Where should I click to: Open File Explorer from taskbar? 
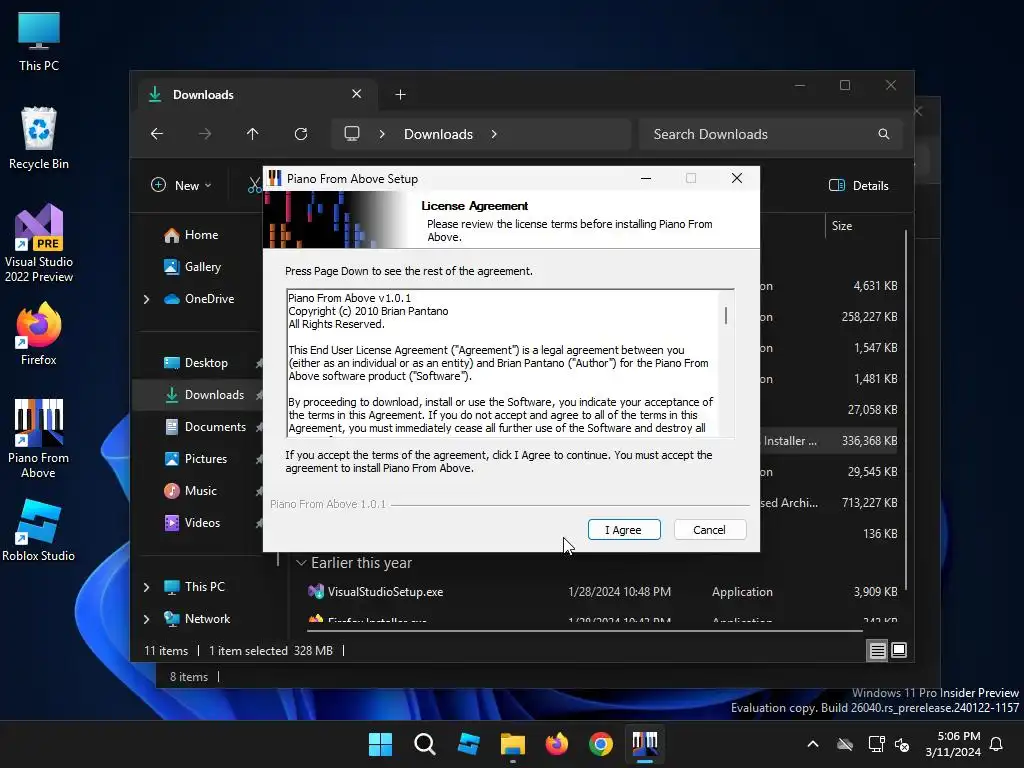[513, 744]
